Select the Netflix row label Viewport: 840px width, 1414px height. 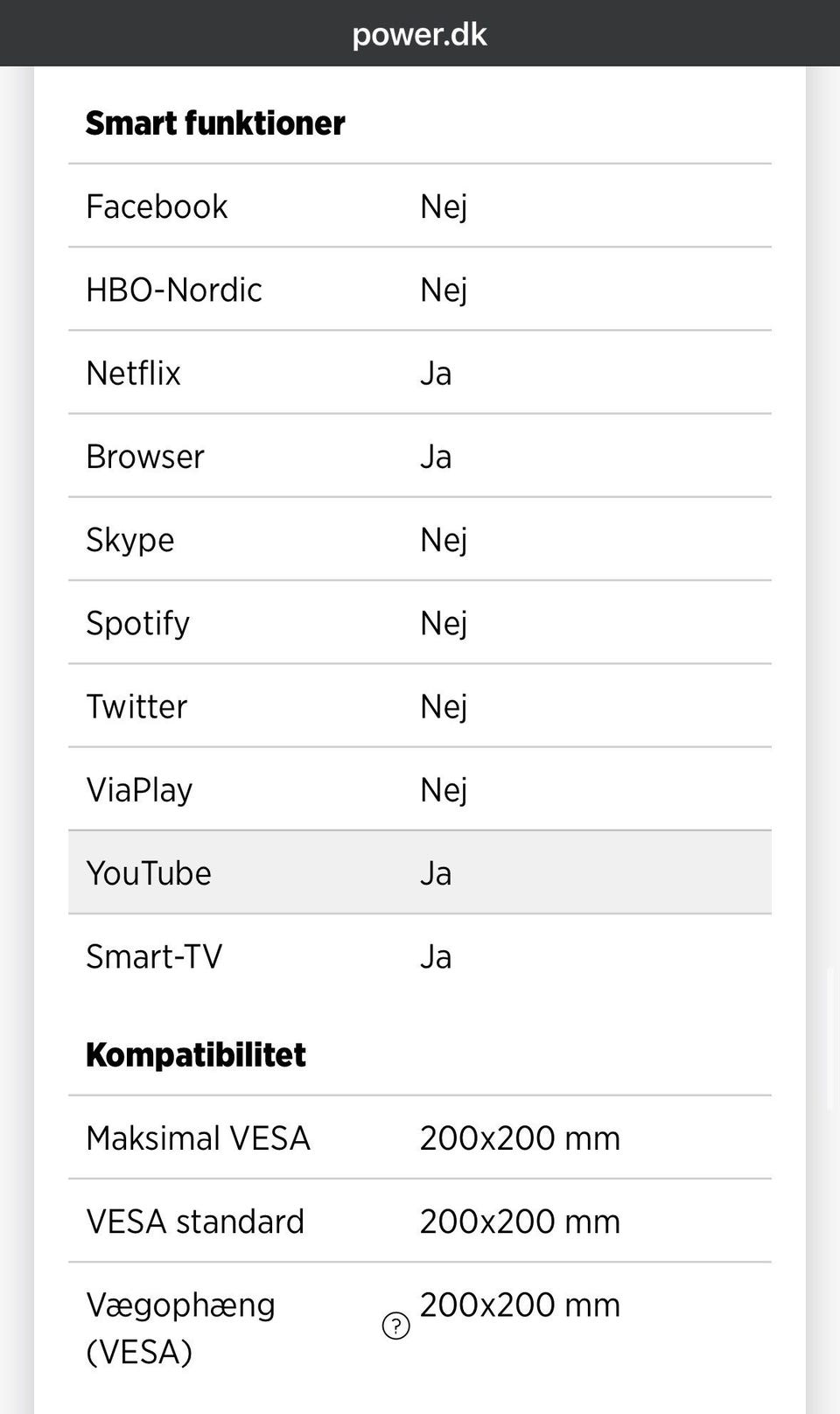click(x=133, y=374)
